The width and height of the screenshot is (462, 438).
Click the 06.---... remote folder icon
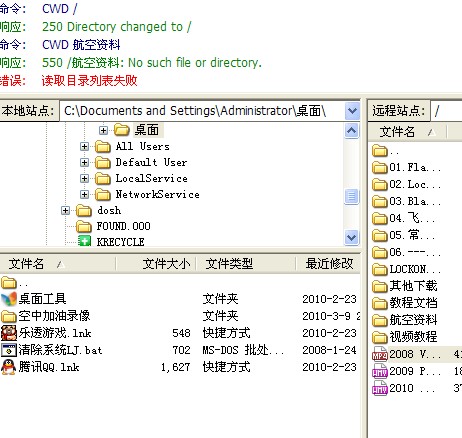pos(380,252)
